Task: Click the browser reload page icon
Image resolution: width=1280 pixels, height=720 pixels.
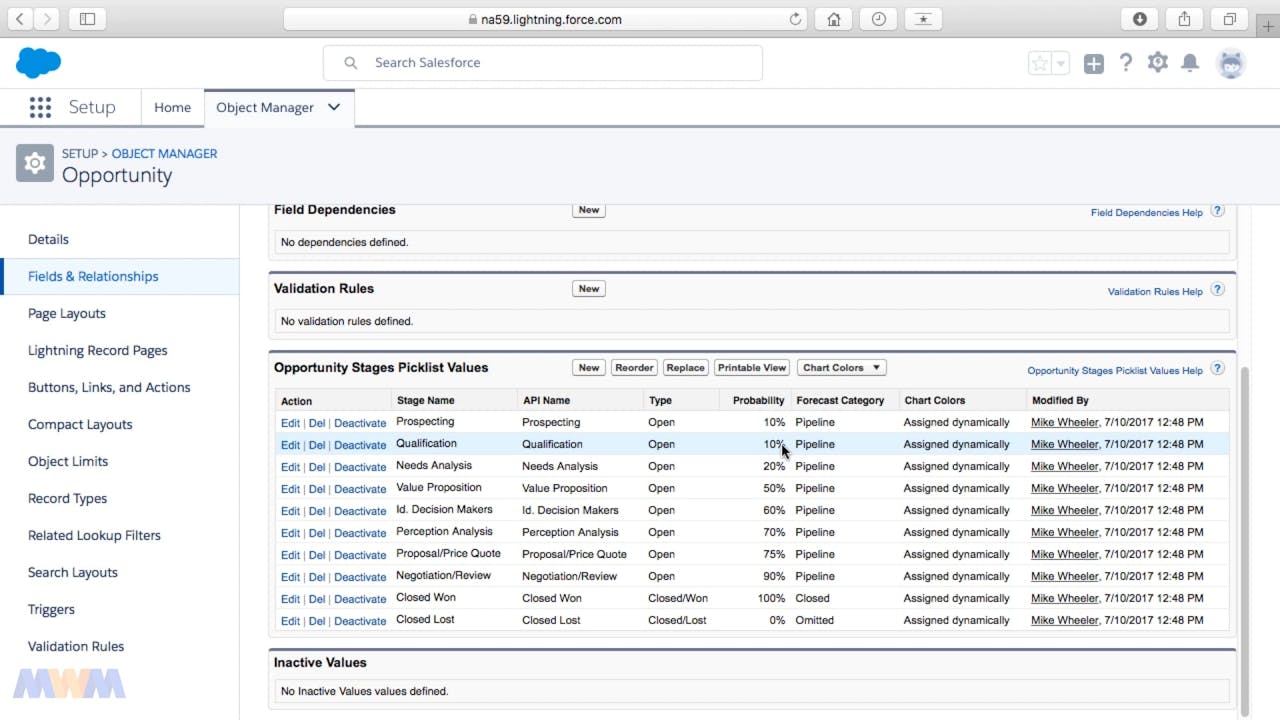Action: [x=796, y=19]
